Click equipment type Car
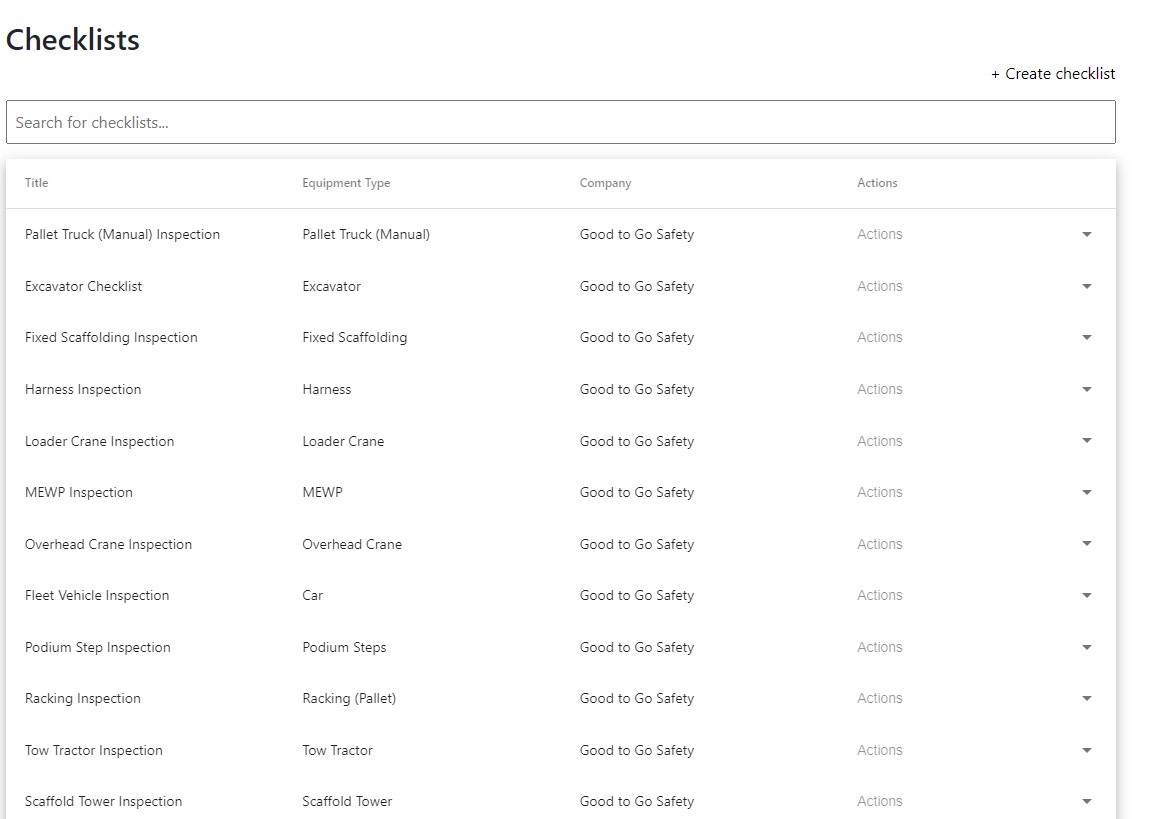 (x=312, y=595)
